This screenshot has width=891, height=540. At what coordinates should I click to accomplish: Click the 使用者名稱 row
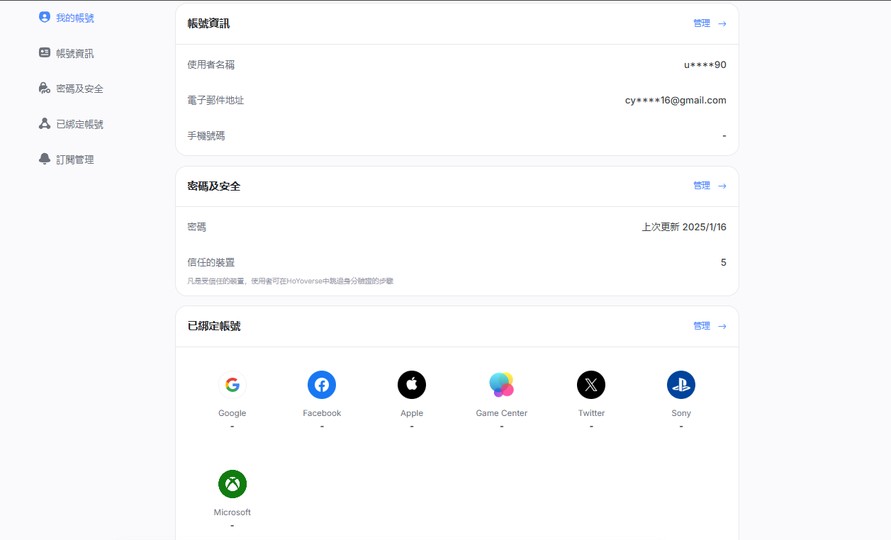(x=456, y=65)
